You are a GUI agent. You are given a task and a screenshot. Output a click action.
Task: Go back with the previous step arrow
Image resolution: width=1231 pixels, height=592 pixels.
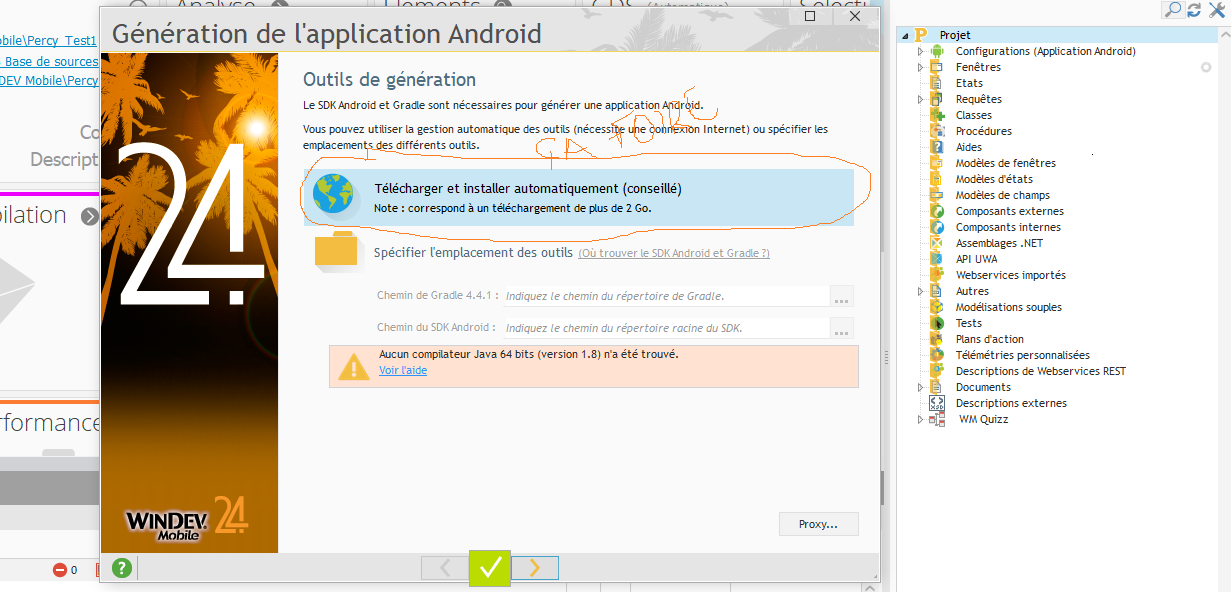(445, 568)
